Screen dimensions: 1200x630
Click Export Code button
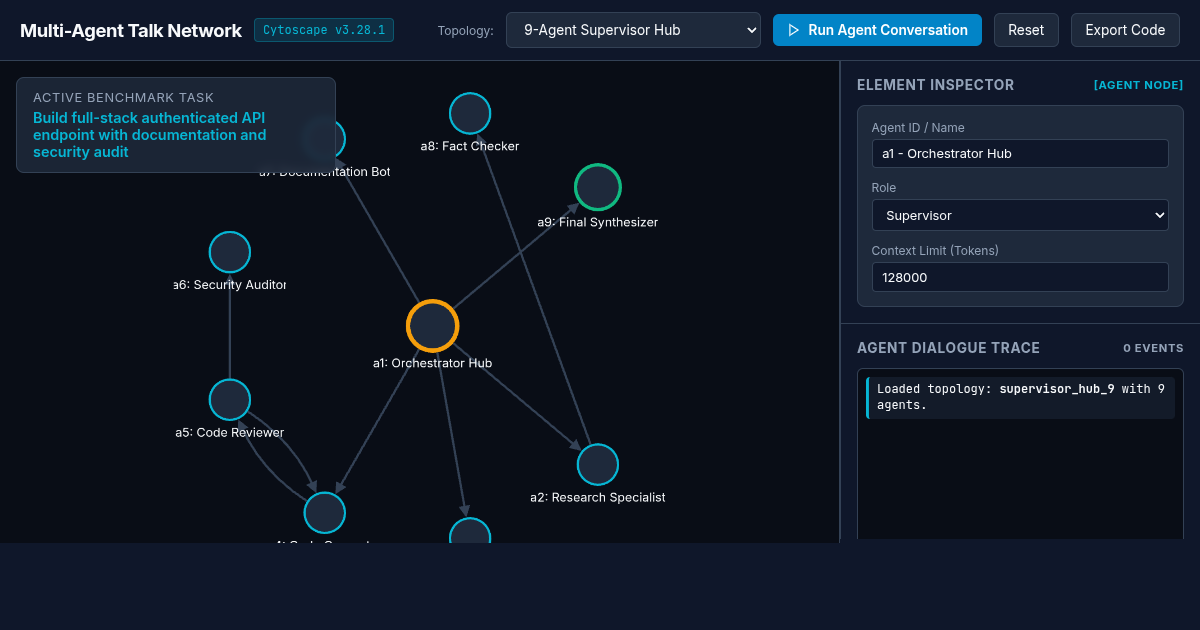pyautogui.click(x=1125, y=30)
